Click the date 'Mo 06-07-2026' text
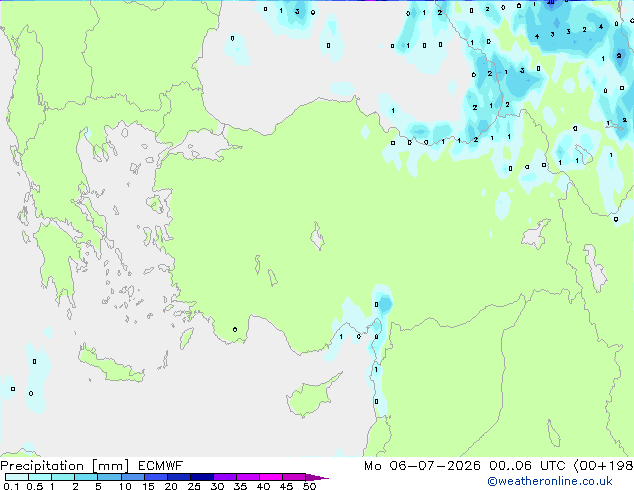 422,466
